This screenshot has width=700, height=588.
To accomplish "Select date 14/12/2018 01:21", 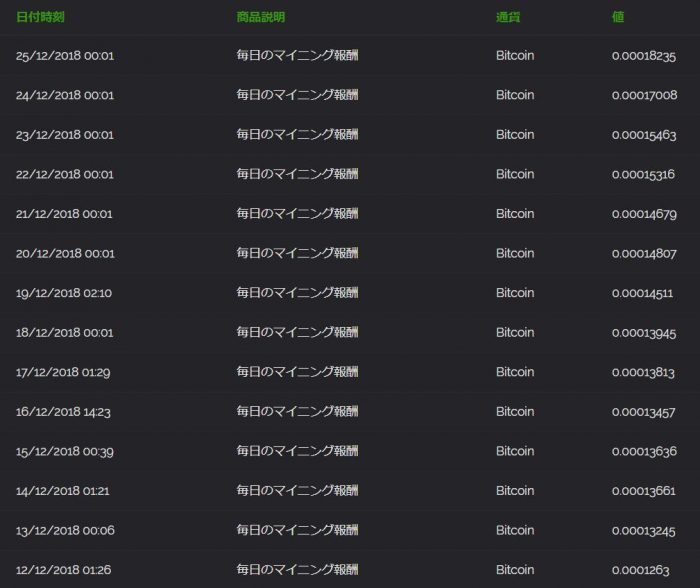I will coord(62,491).
